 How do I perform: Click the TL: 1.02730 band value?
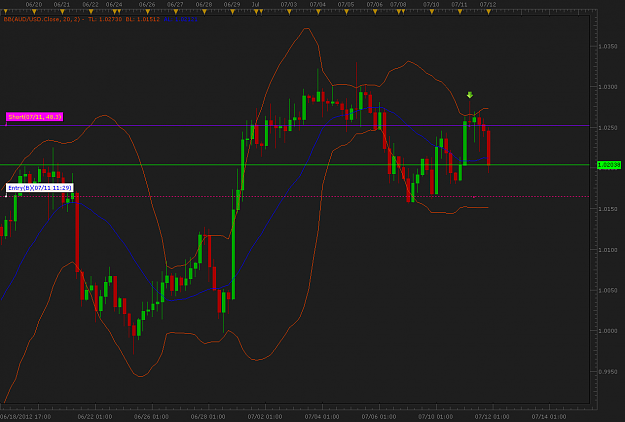(x=105, y=19)
